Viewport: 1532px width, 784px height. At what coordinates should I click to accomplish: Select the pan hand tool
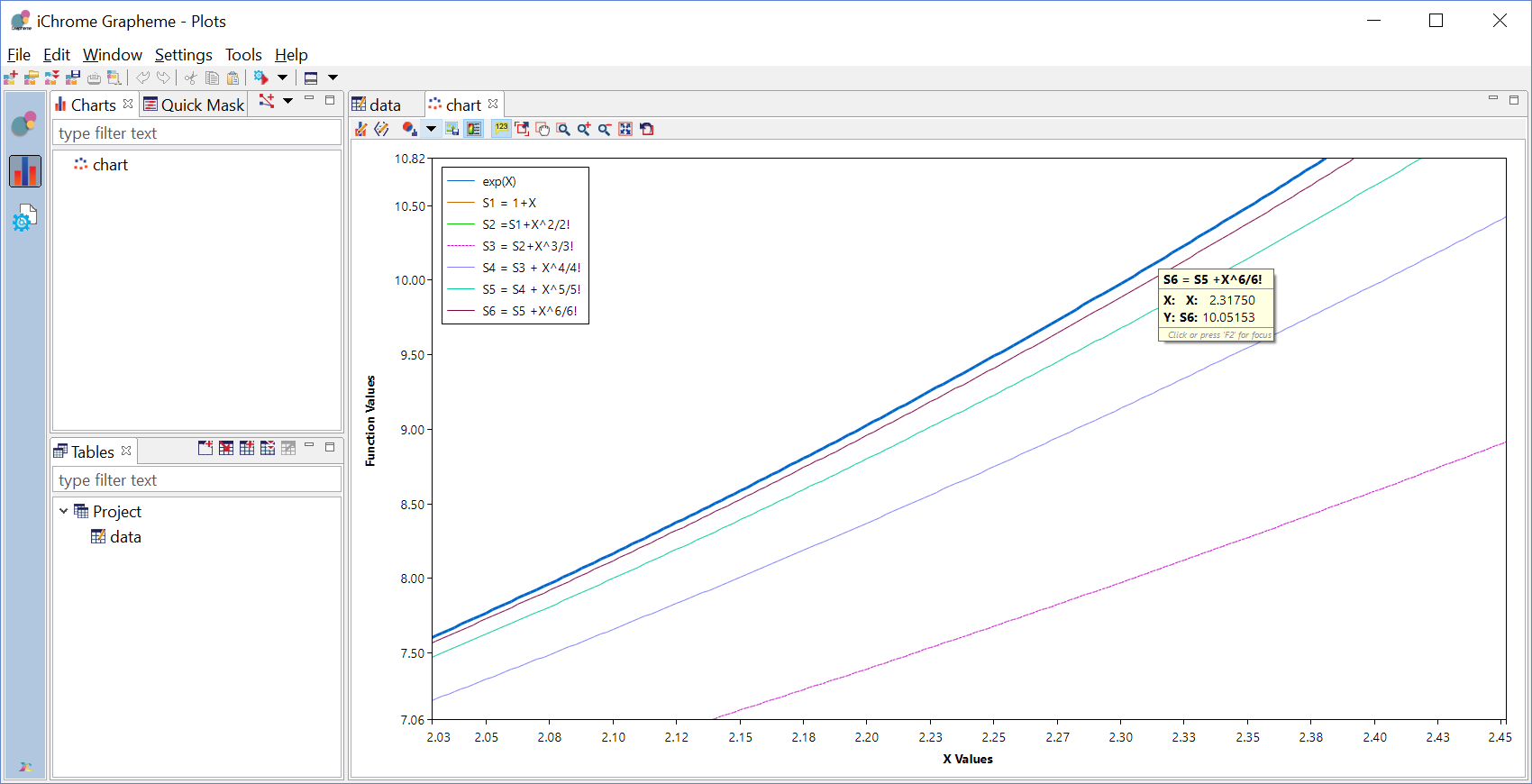click(543, 129)
